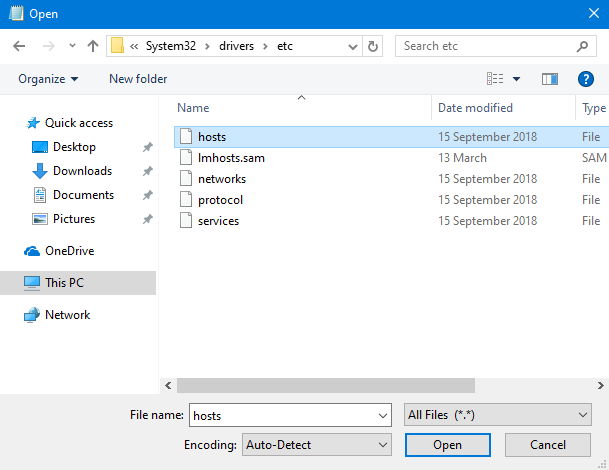Screen dimensions: 609x470
Task: Open the address bar history dropdown
Action: 353,46
